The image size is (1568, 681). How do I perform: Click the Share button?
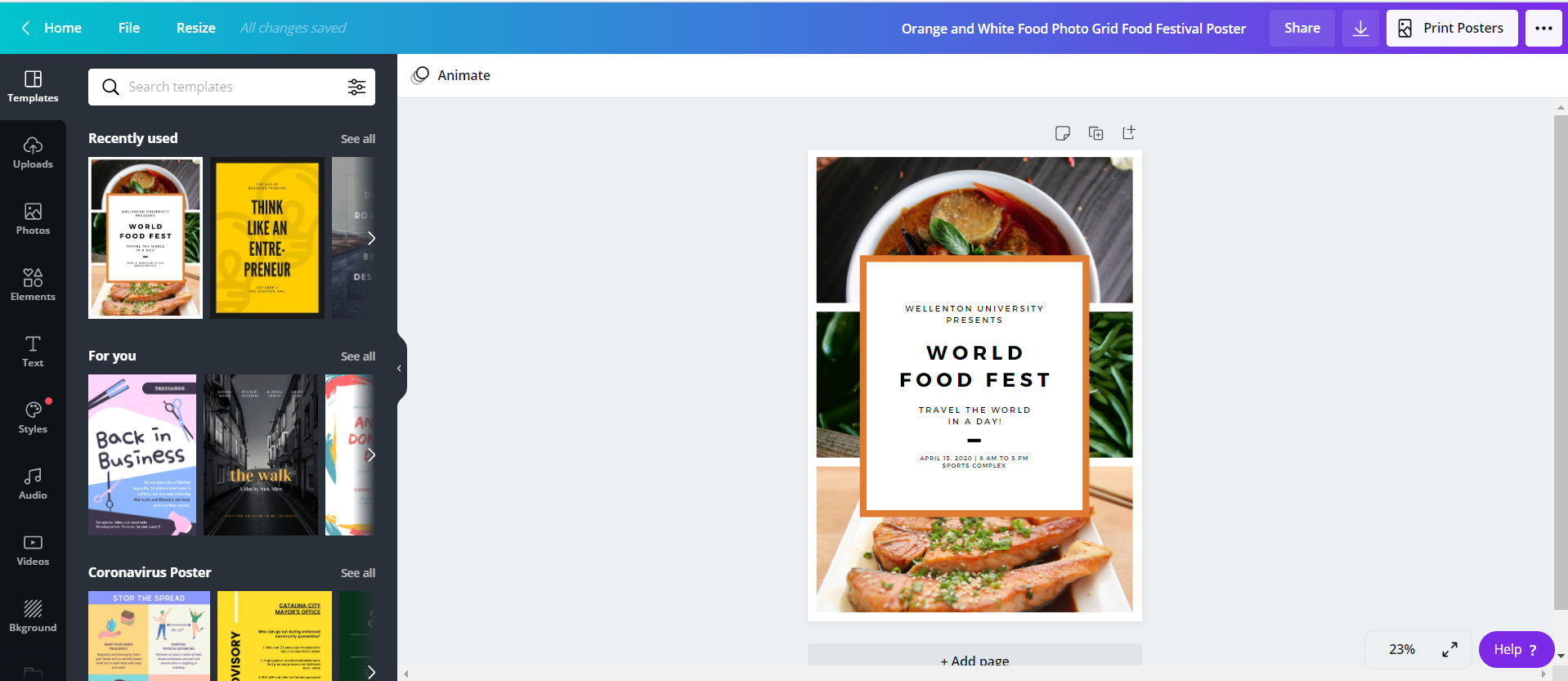coord(1302,29)
